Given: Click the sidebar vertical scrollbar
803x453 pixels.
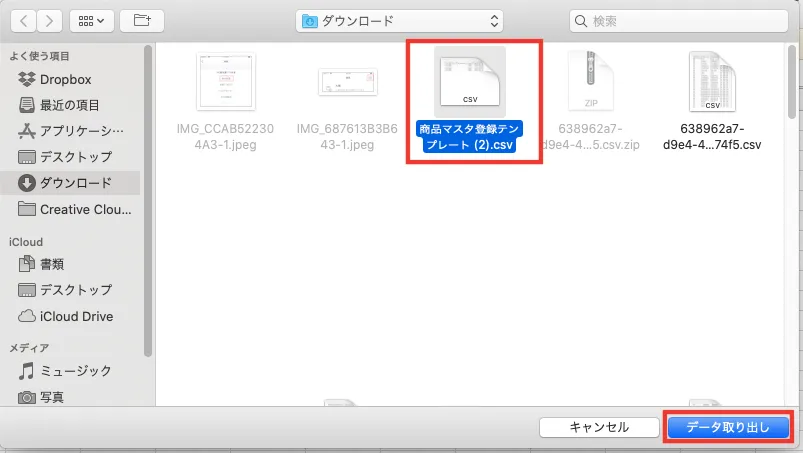Looking at the screenshot, I should (147, 201).
